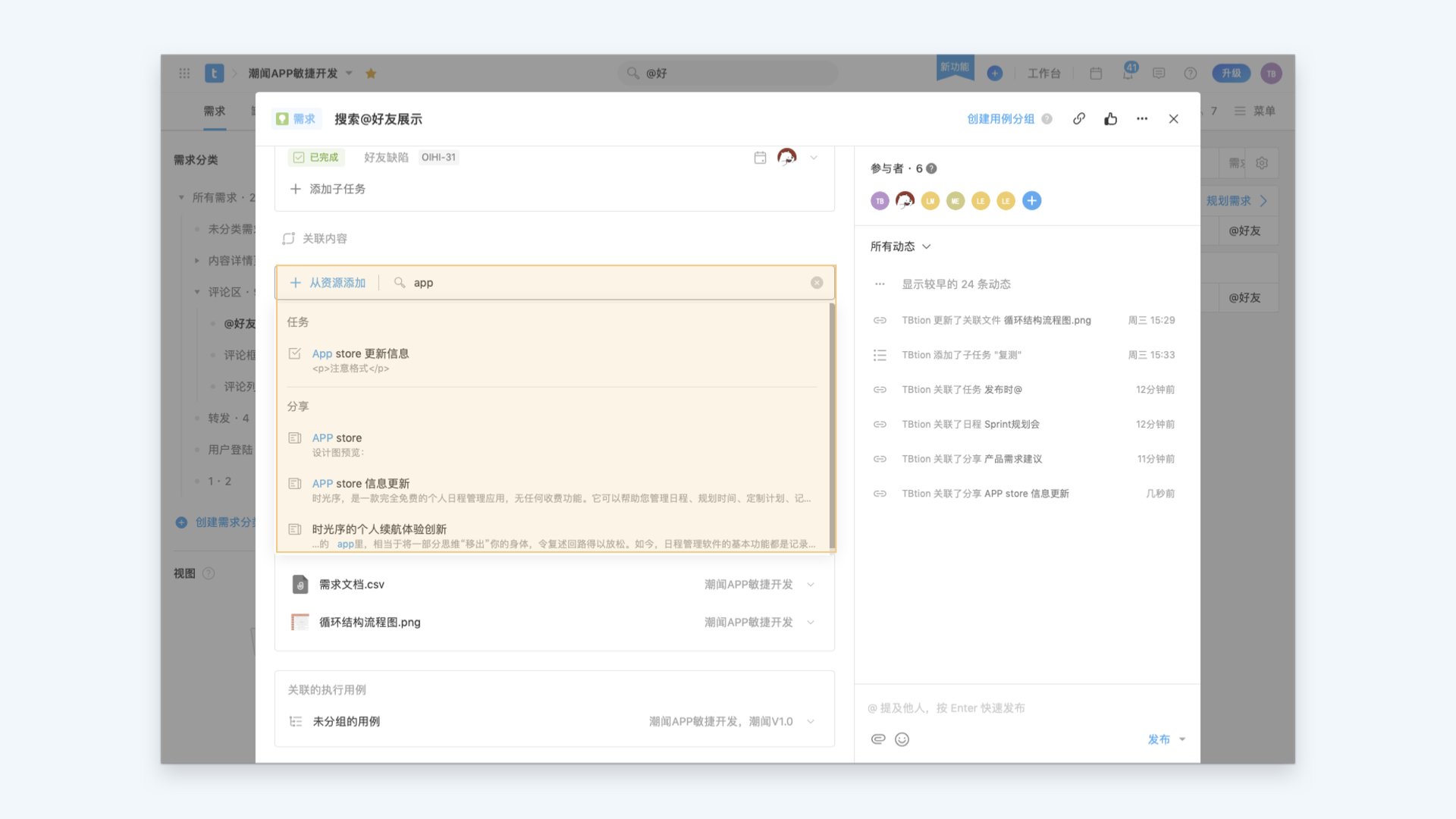This screenshot has width=1456, height=819.
Task: Click the subtask assignee avatar
Action: [x=787, y=158]
